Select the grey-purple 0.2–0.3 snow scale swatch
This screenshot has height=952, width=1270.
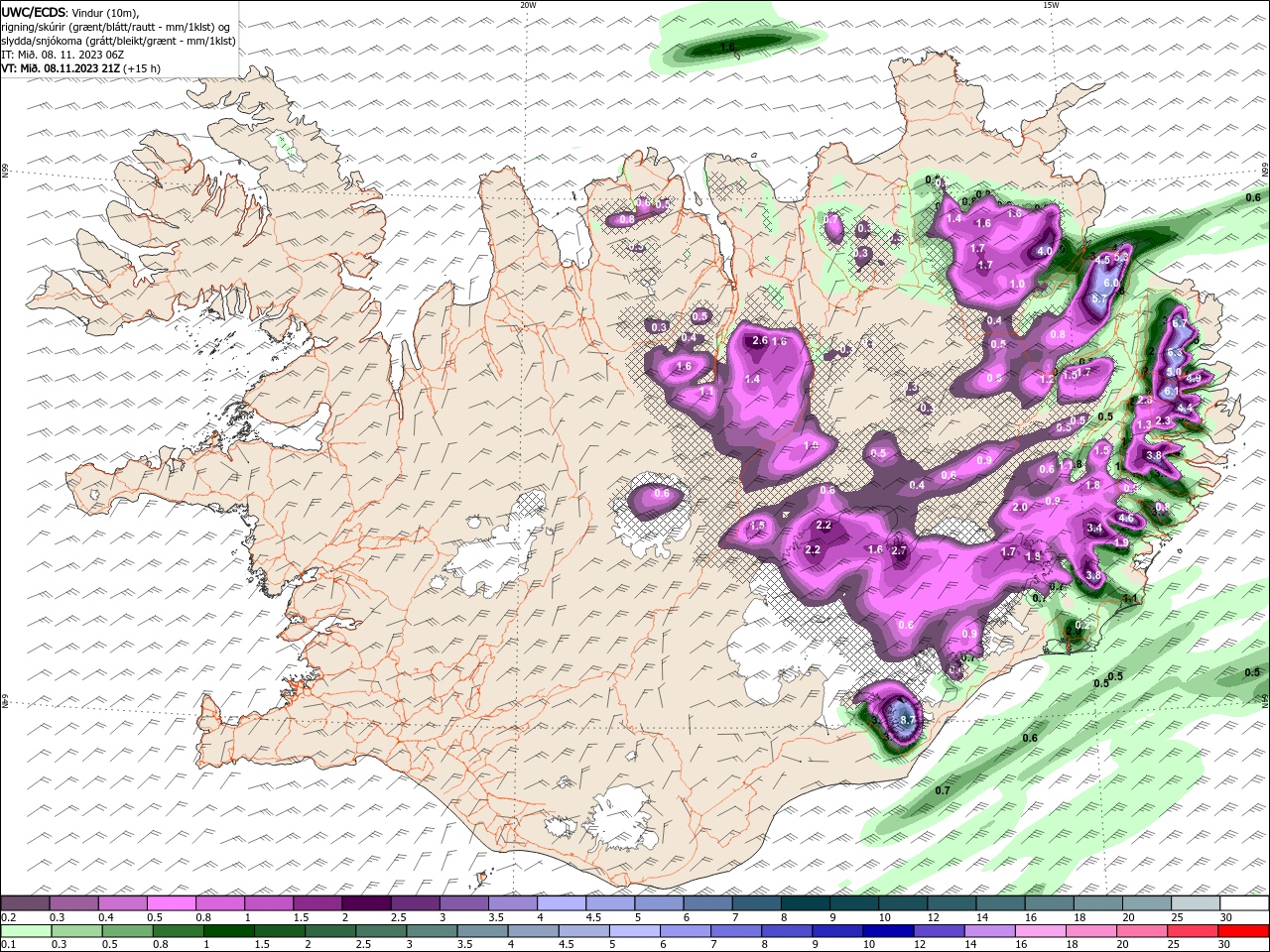(x=25, y=903)
